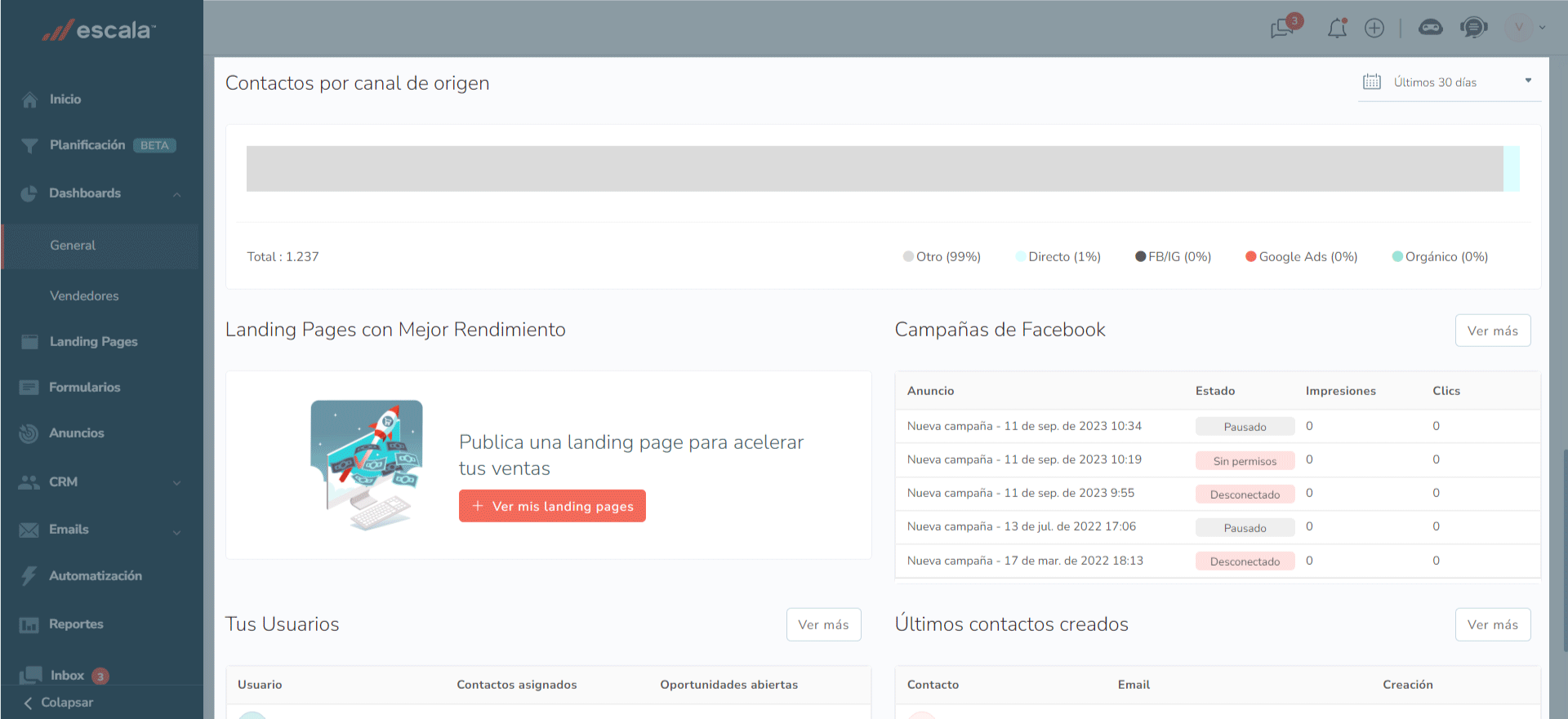Expand the CRM submenu chevron
Screen dimensions: 1568x719
pyautogui.click(x=177, y=483)
